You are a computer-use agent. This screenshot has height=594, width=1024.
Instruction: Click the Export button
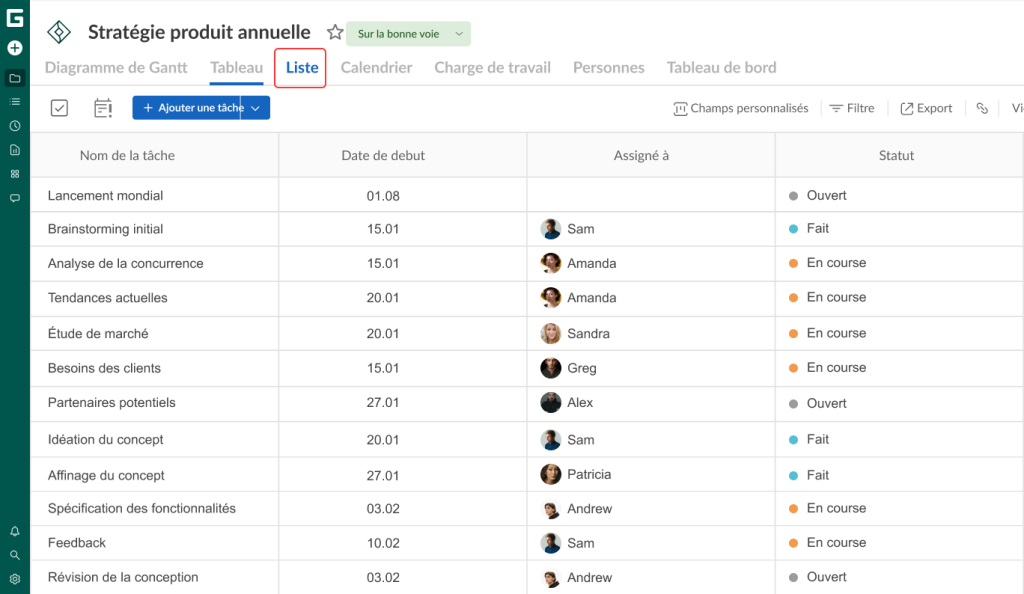coord(926,108)
